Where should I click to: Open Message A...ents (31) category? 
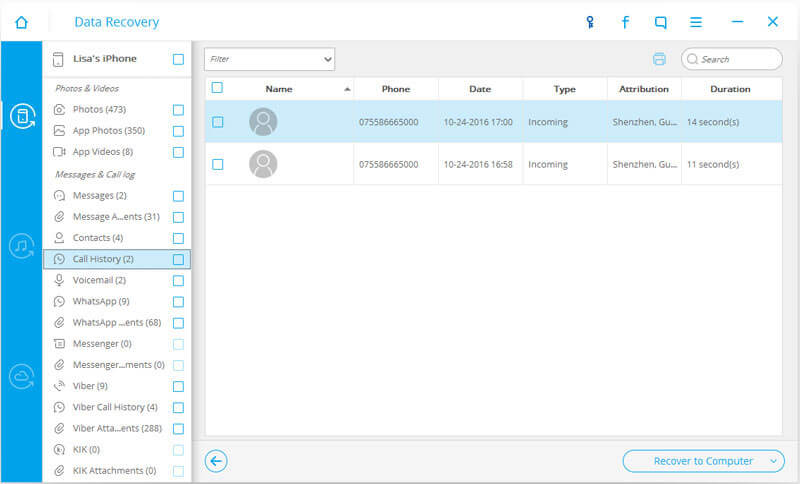pos(117,217)
